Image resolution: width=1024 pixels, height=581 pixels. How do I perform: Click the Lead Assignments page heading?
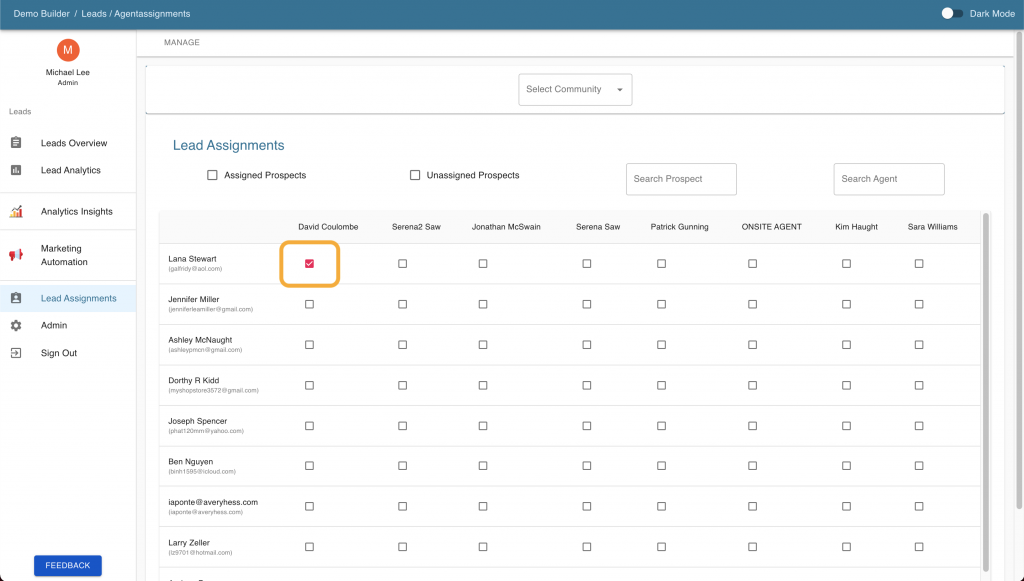coord(229,146)
